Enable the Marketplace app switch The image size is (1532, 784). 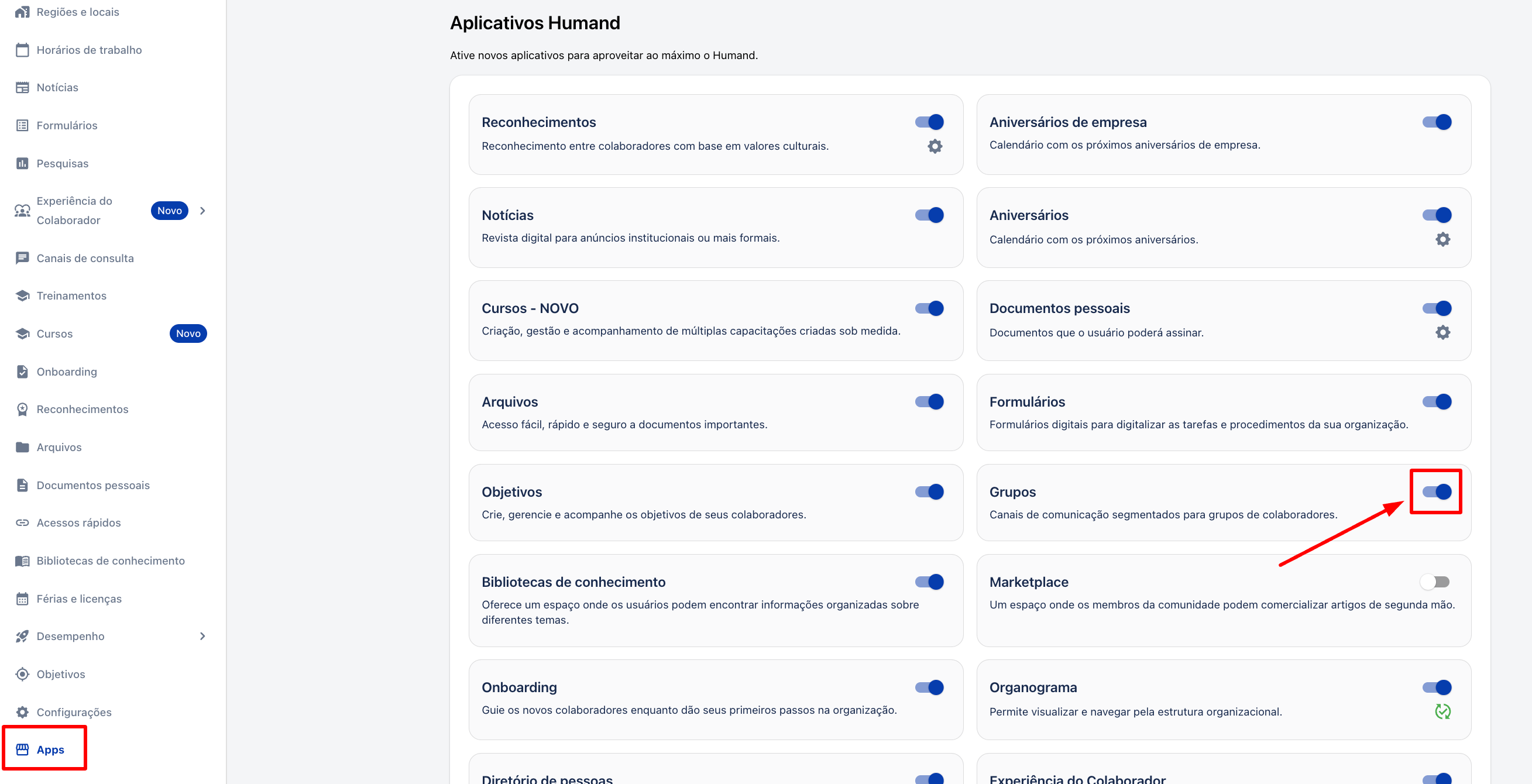pyautogui.click(x=1434, y=582)
